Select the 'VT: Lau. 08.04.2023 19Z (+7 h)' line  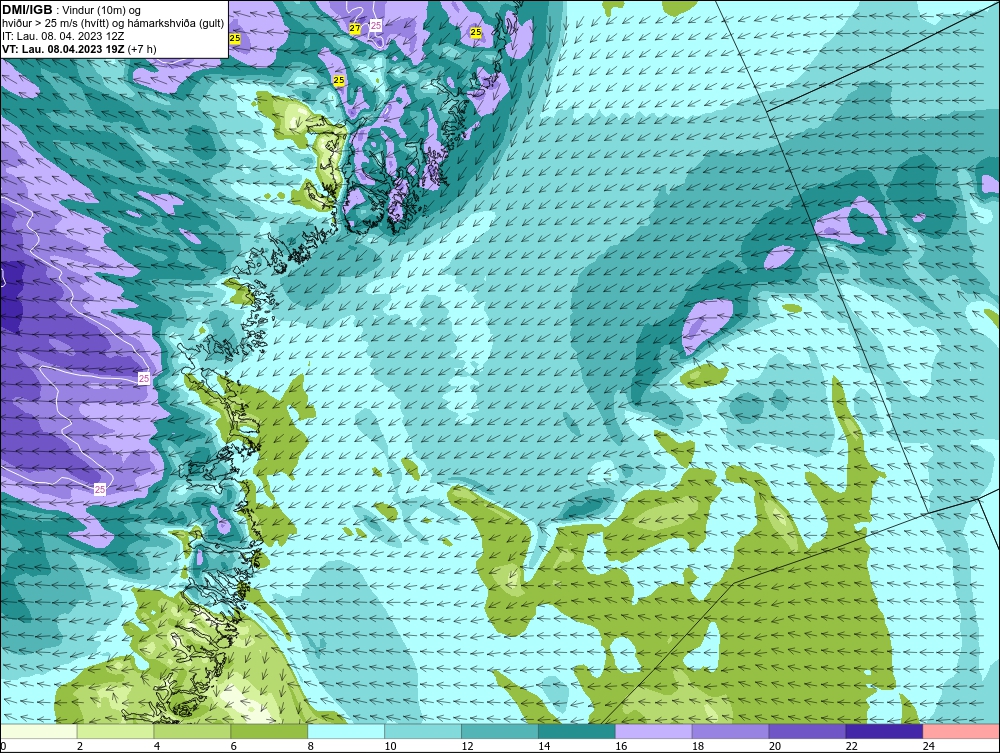79,48
